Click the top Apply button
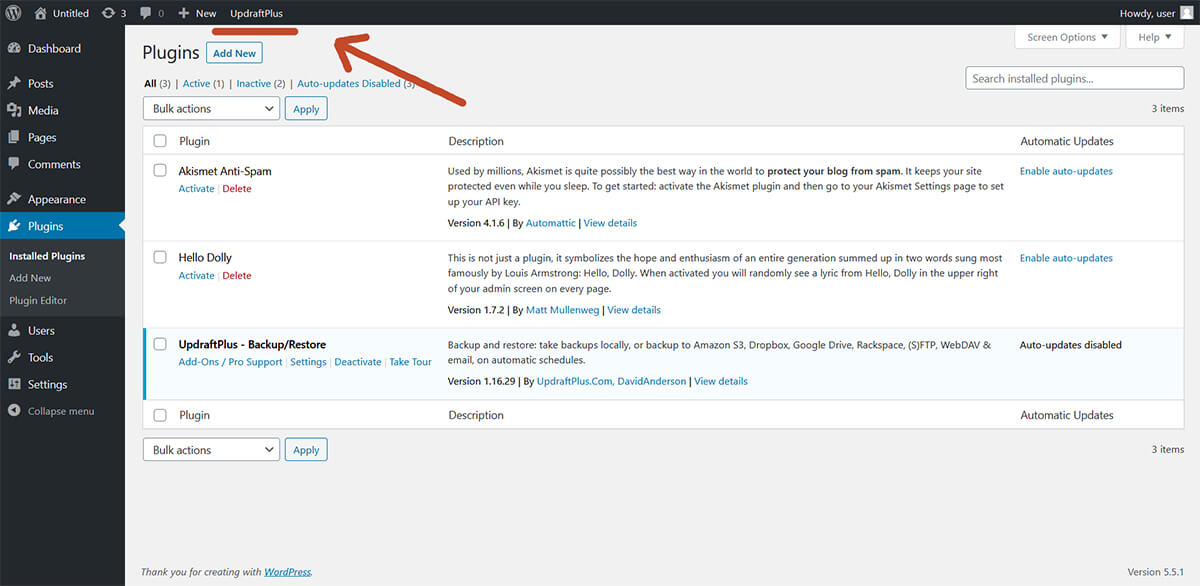This screenshot has height=586, width=1200. (306, 109)
